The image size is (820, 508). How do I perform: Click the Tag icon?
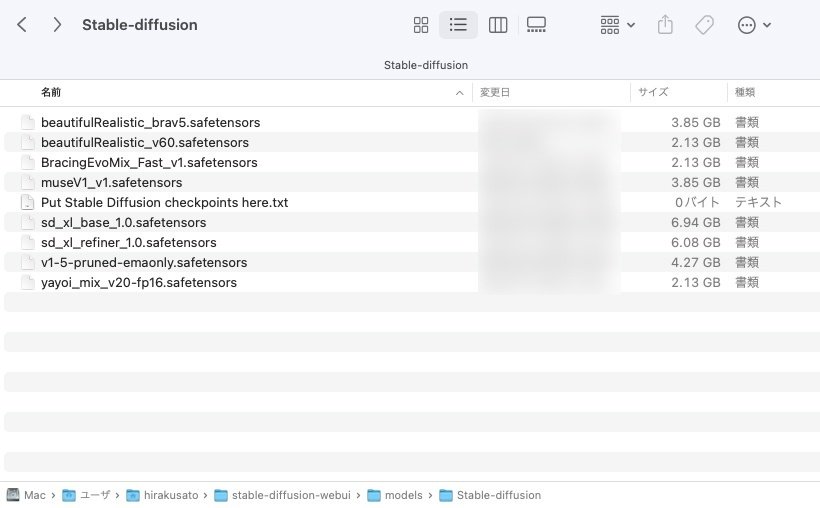click(x=704, y=25)
